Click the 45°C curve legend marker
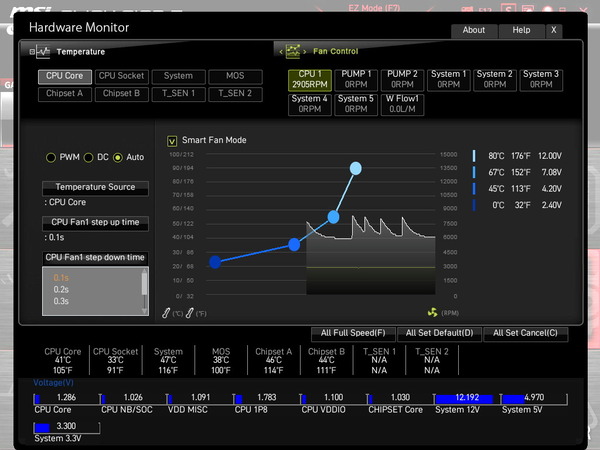This screenshot has width=600, height=450. point(474,188)
